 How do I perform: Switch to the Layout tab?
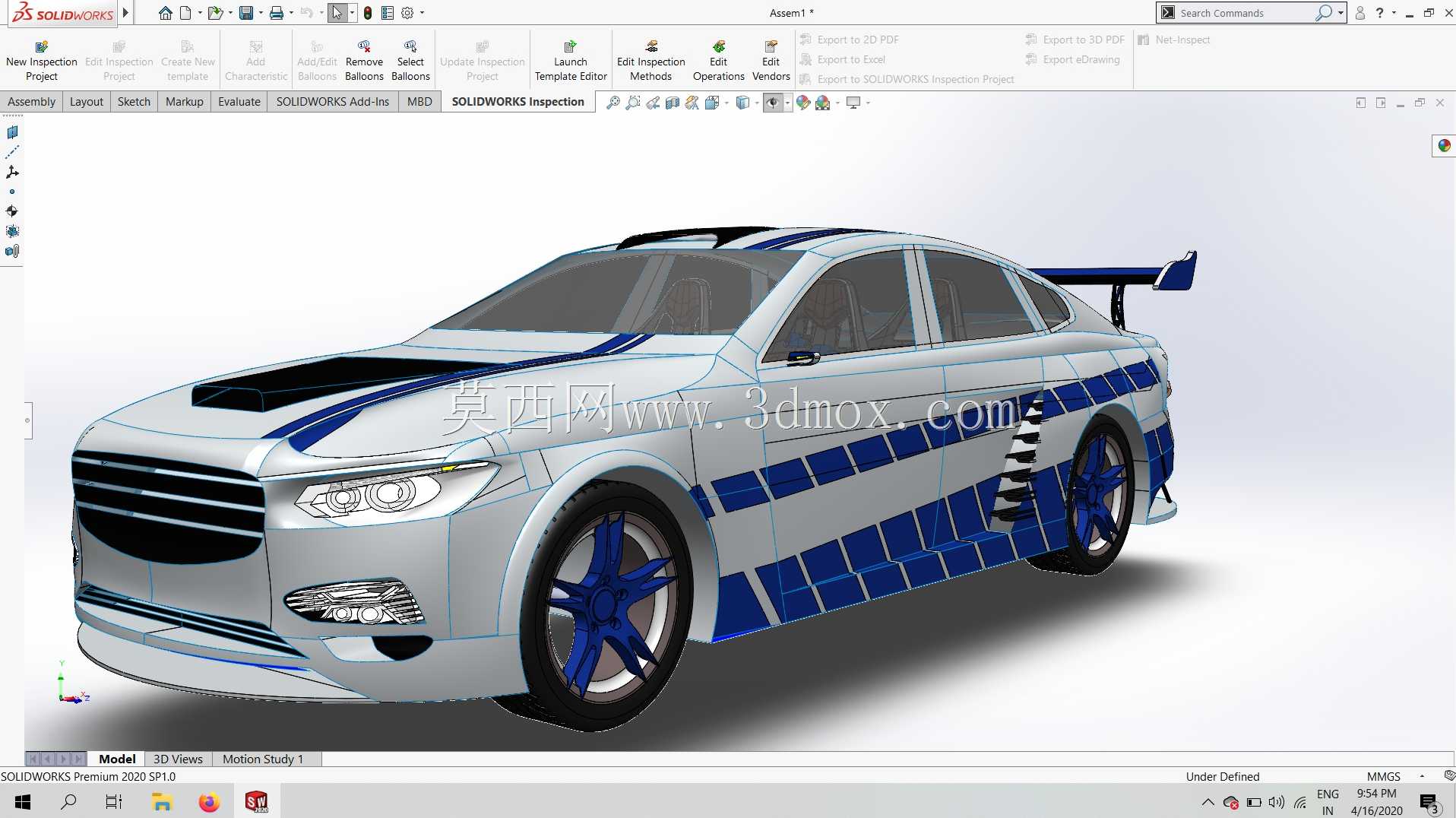[86, 102]
